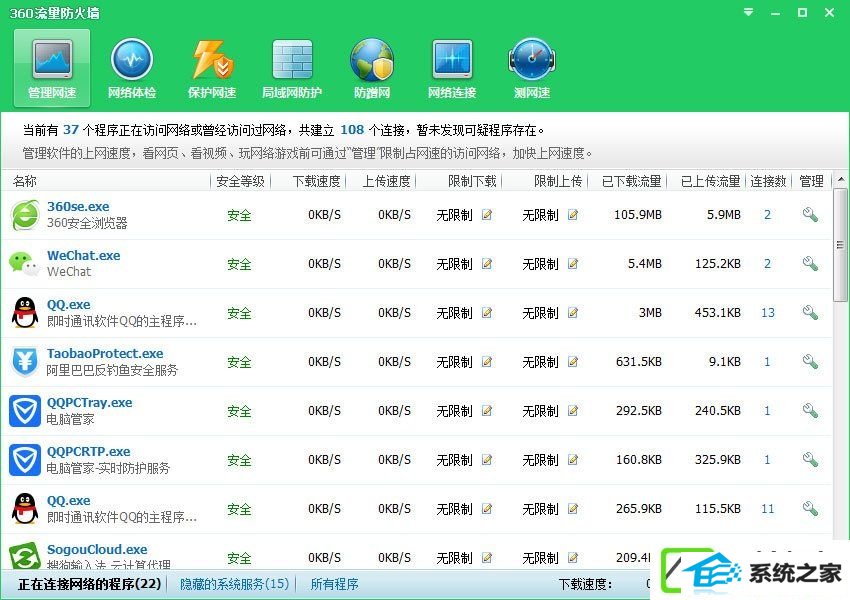The height and width of the screenshot is (600, 850).
Task: Open manage wrench for 360se.exe
Action: point(810,215)
